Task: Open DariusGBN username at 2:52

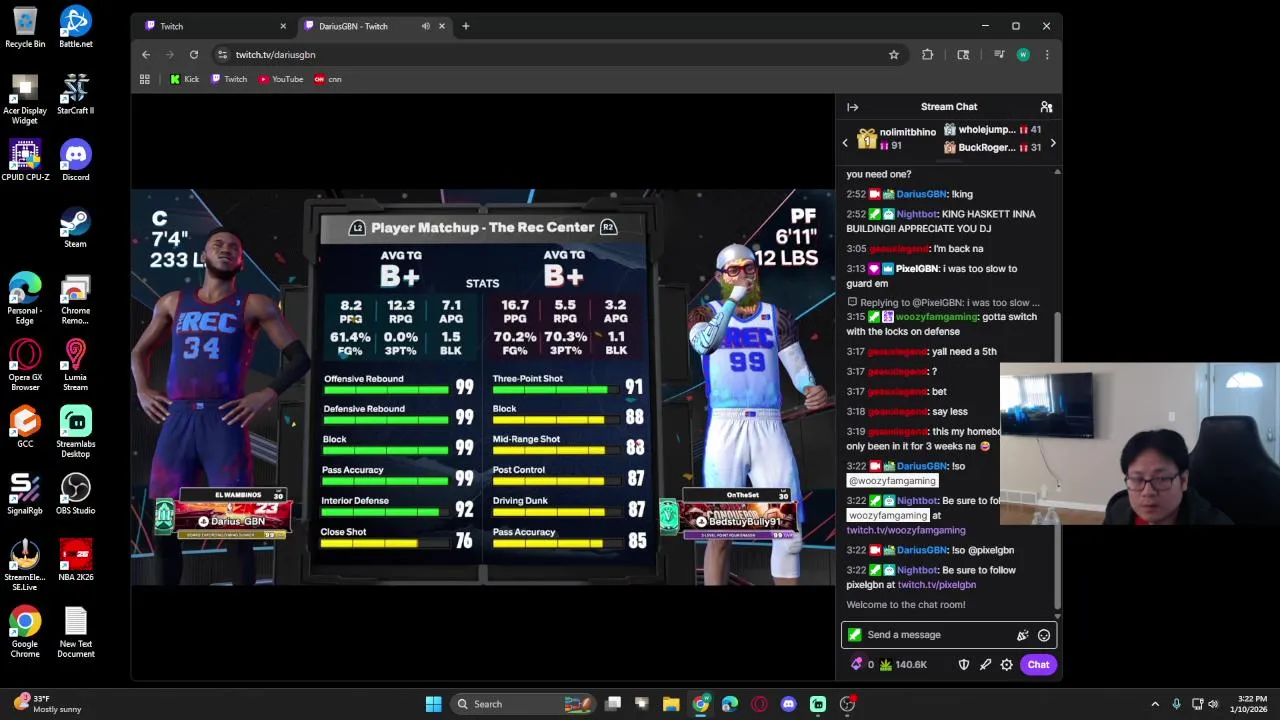Action: point(921,194)
